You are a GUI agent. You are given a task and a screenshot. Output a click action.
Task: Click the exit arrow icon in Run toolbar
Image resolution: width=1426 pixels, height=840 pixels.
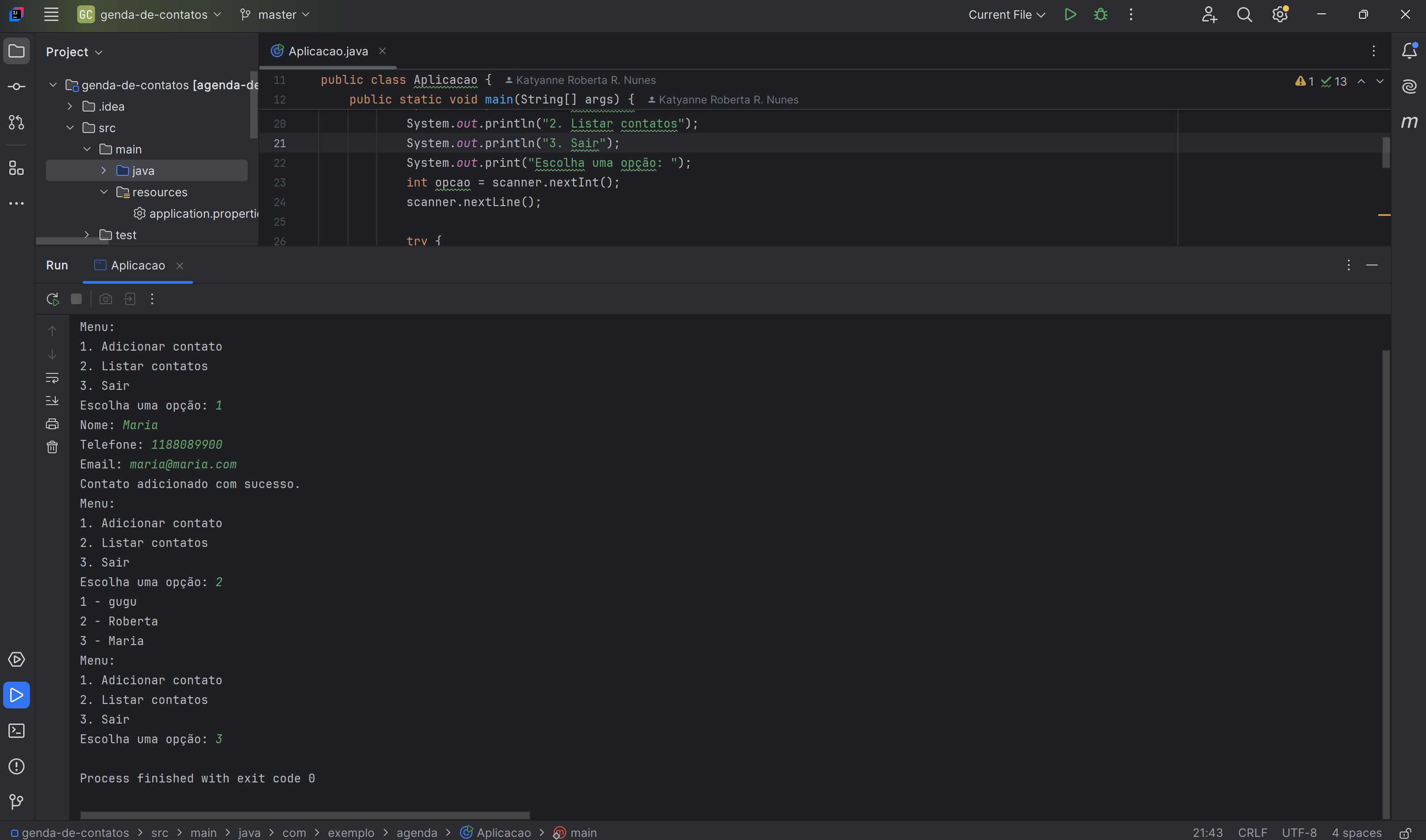pyautogui.click(x=130, y=299)
